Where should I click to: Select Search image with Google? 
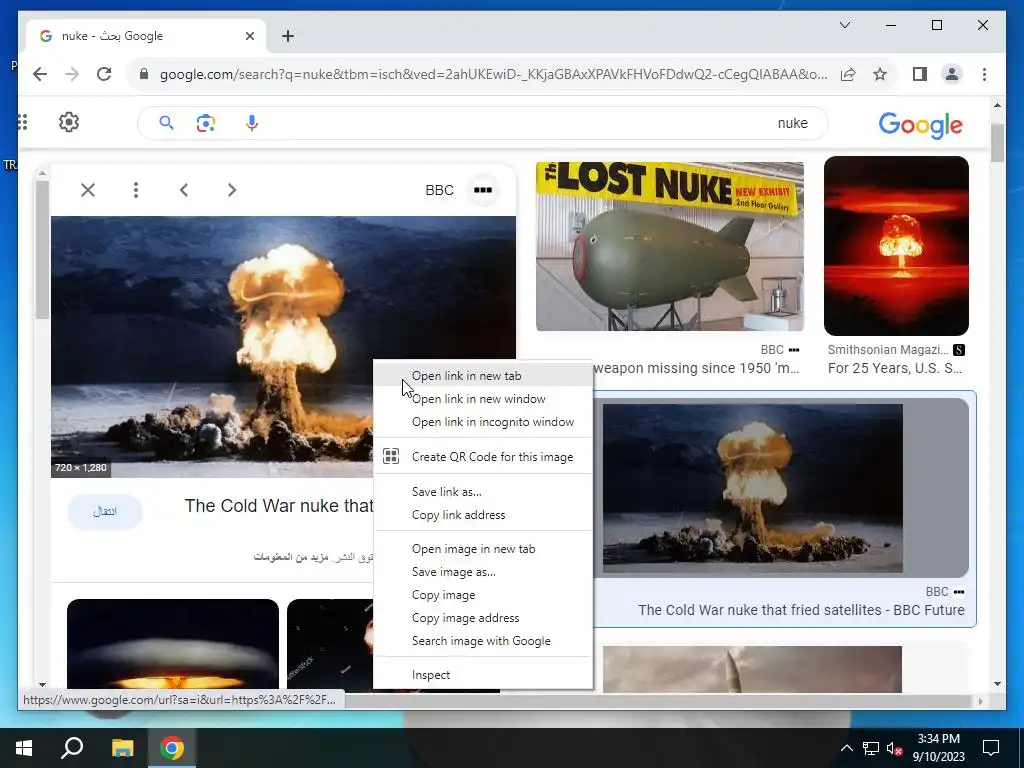483,641
